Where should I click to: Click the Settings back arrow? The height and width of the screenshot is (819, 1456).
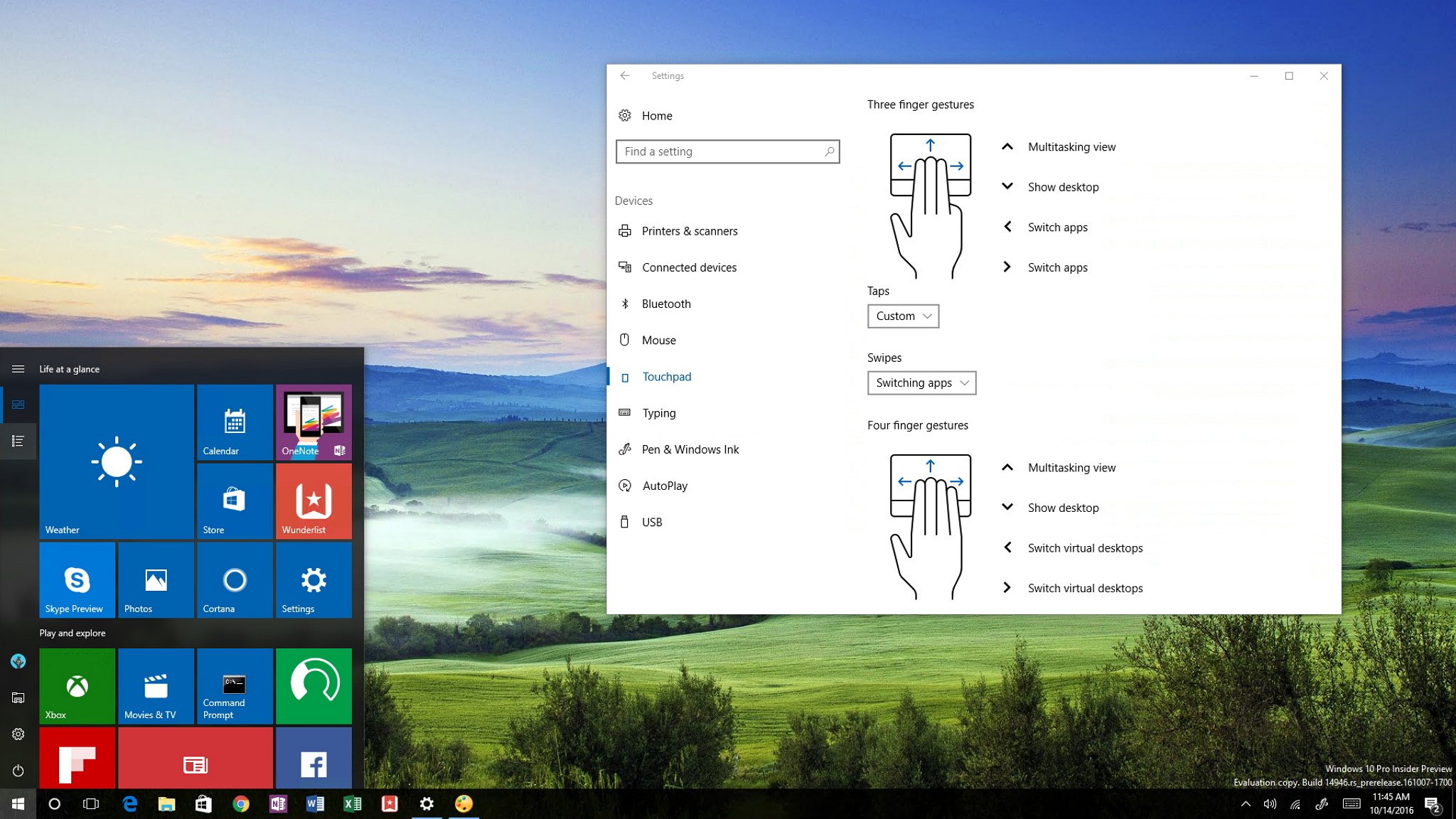pos(625,75)
